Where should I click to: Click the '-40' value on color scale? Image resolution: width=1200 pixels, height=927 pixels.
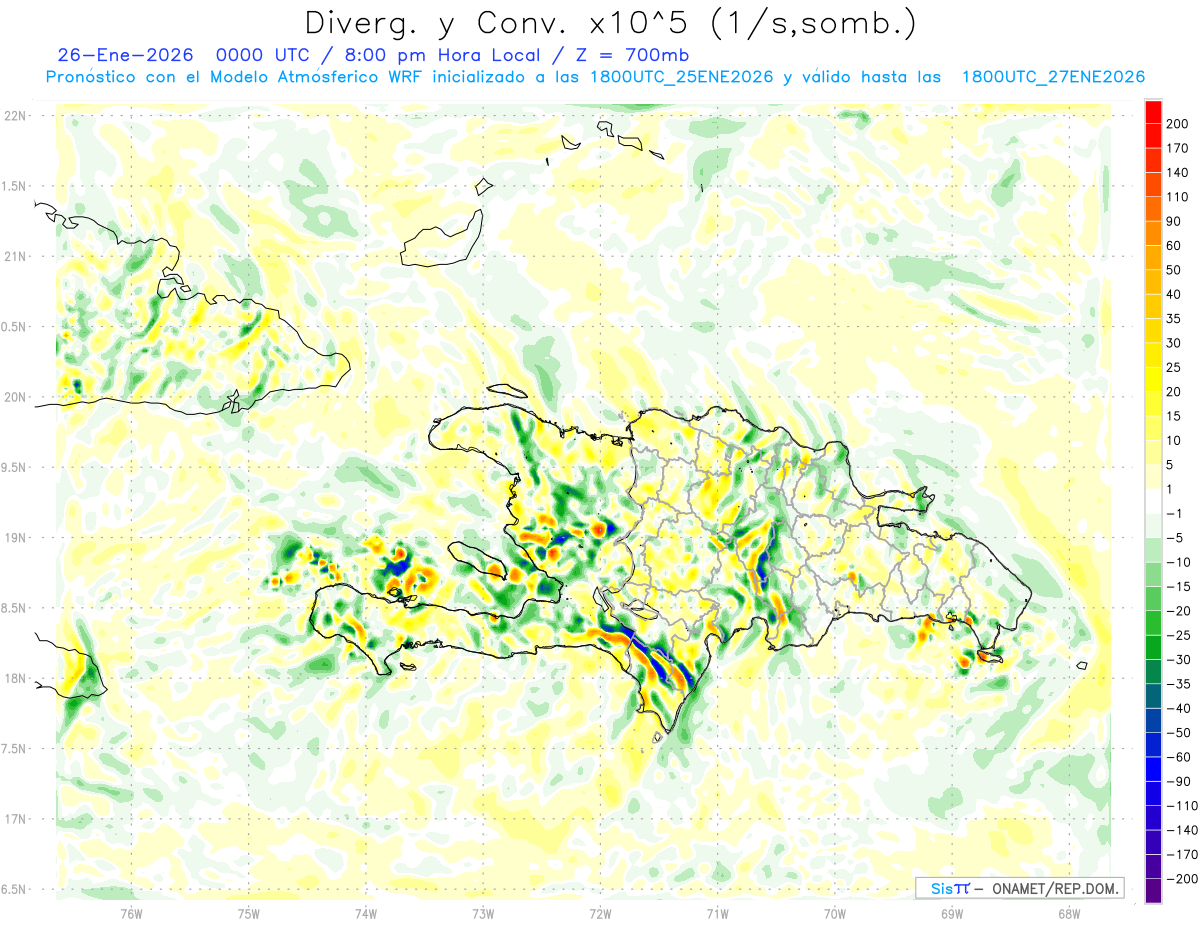click(1178, 709)
